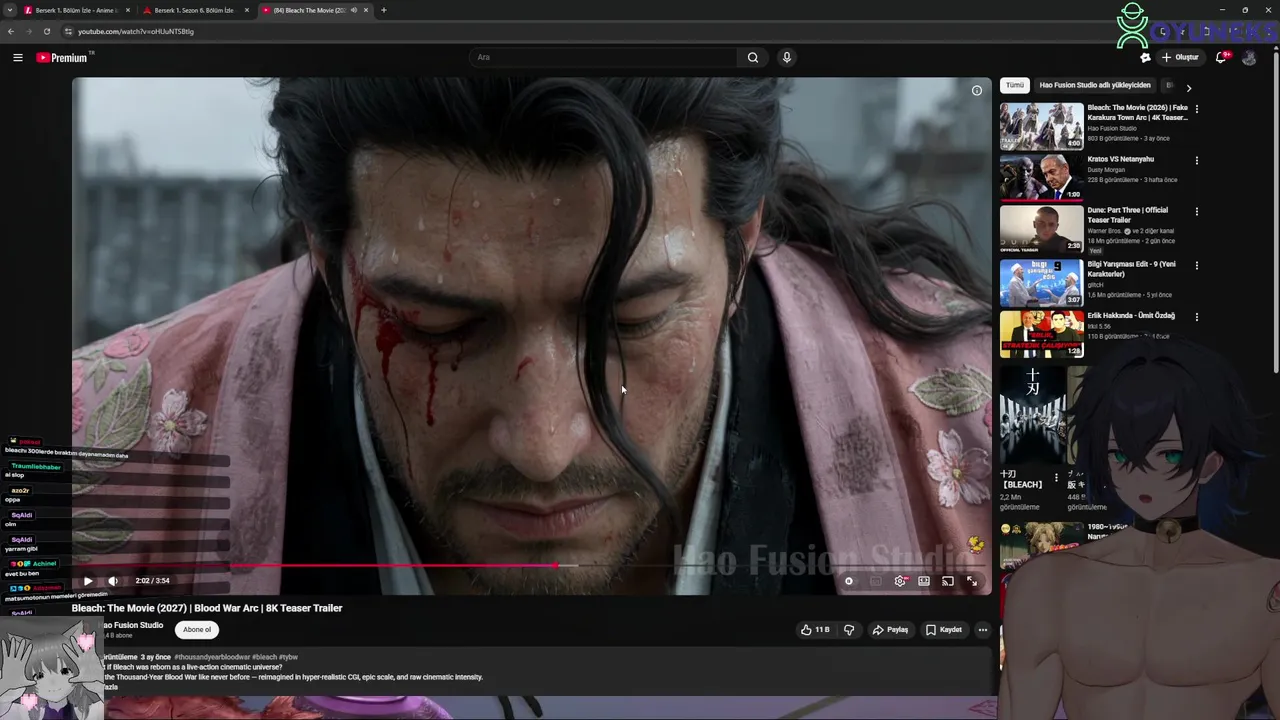The height and width of the screenshot is (720, 1280).
Task: Open the options menu for the Karakura Town Arc video
Action: 1196,109
